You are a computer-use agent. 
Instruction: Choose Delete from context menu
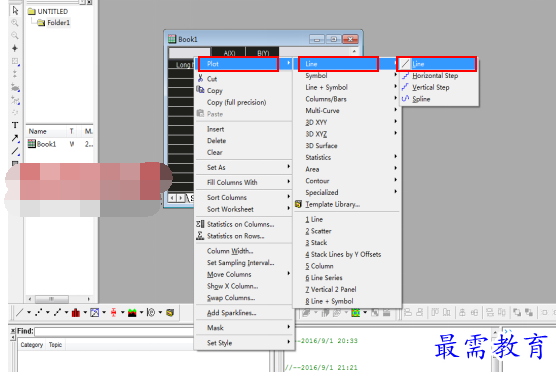click(x=244, y=141)
